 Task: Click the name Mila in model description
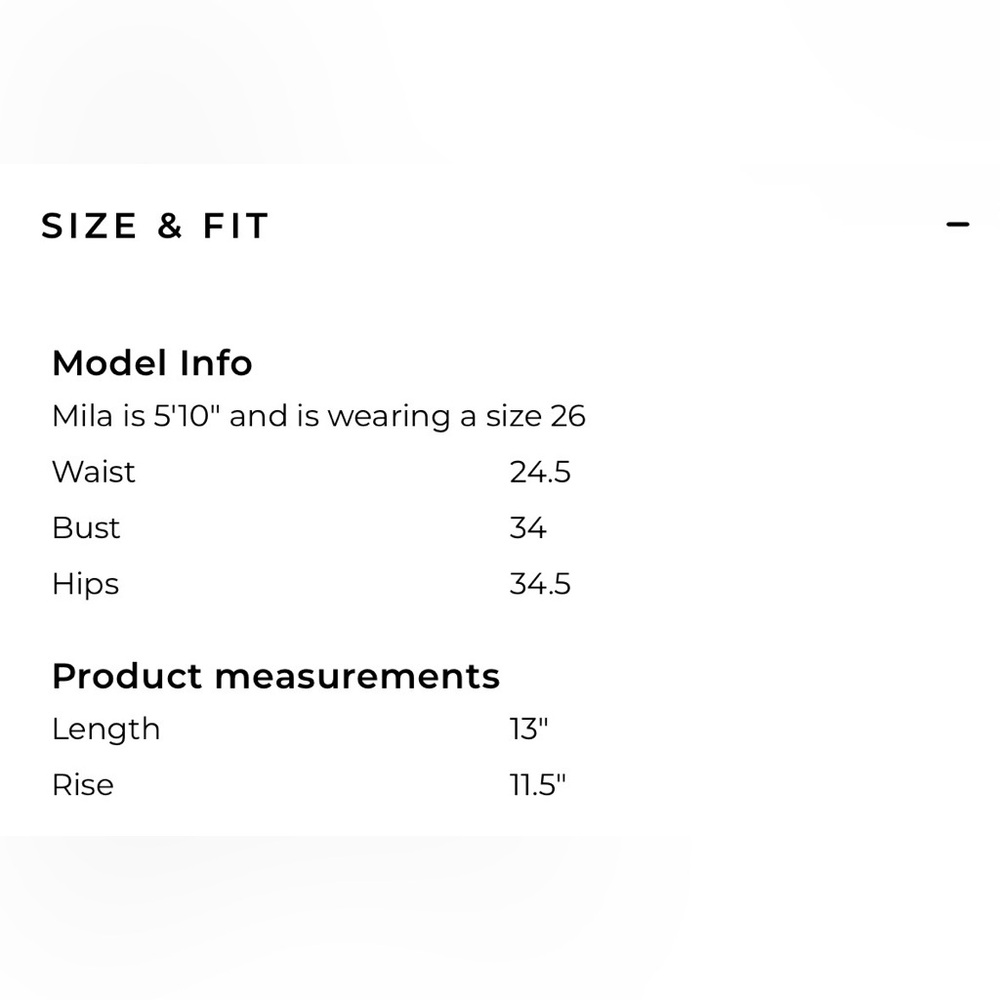coord(82,416)
